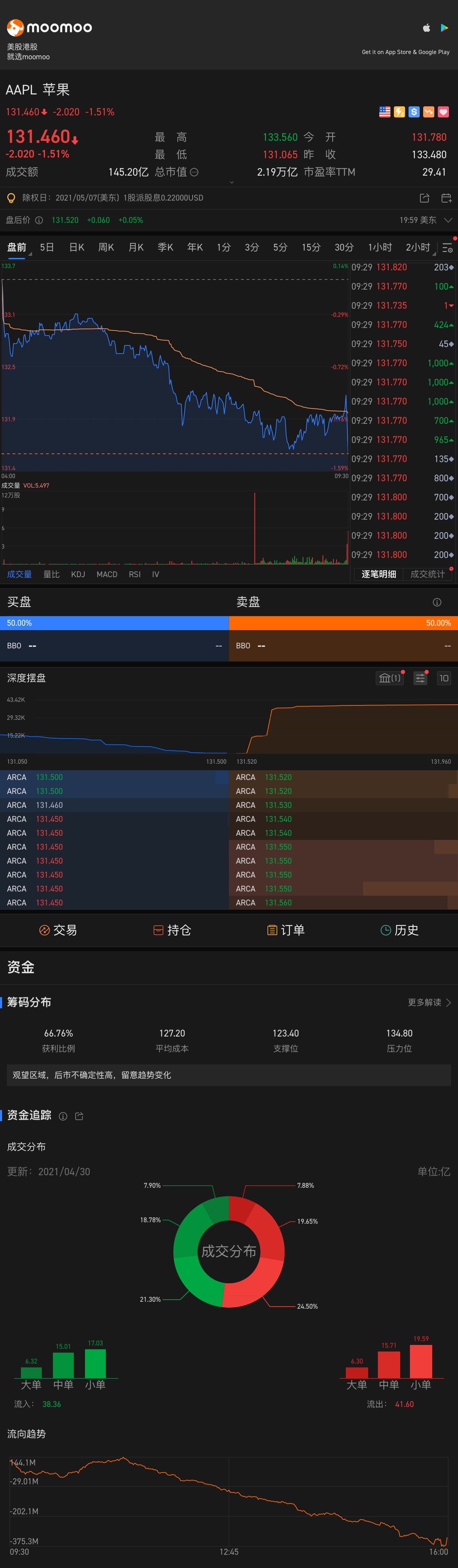The image size is (458, 1568).
Task: Click the exchange bank icon in 深度摆盘
Action: [389, 678]
